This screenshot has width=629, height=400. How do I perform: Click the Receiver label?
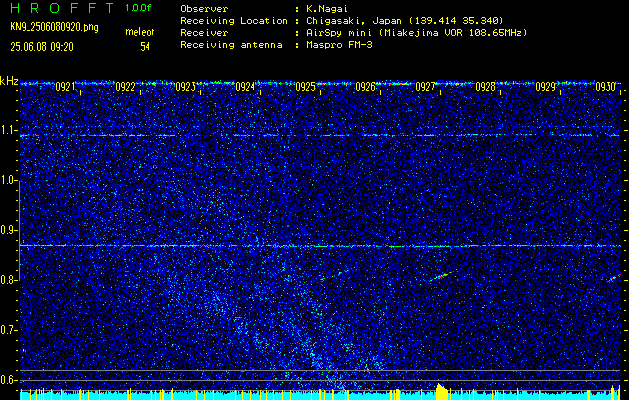pyautogui.click(x=204, y=33)
